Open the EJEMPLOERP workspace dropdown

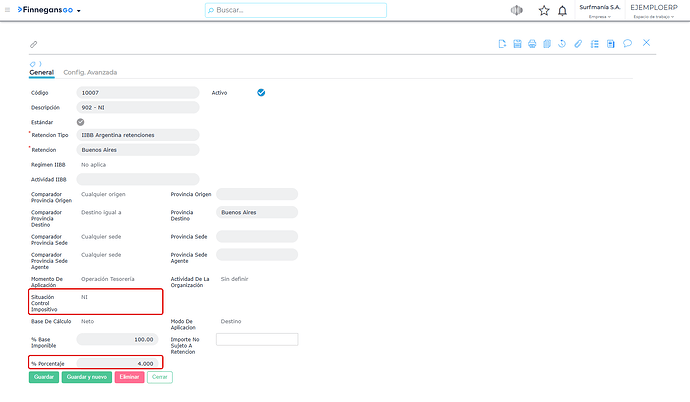pos(654,11)
